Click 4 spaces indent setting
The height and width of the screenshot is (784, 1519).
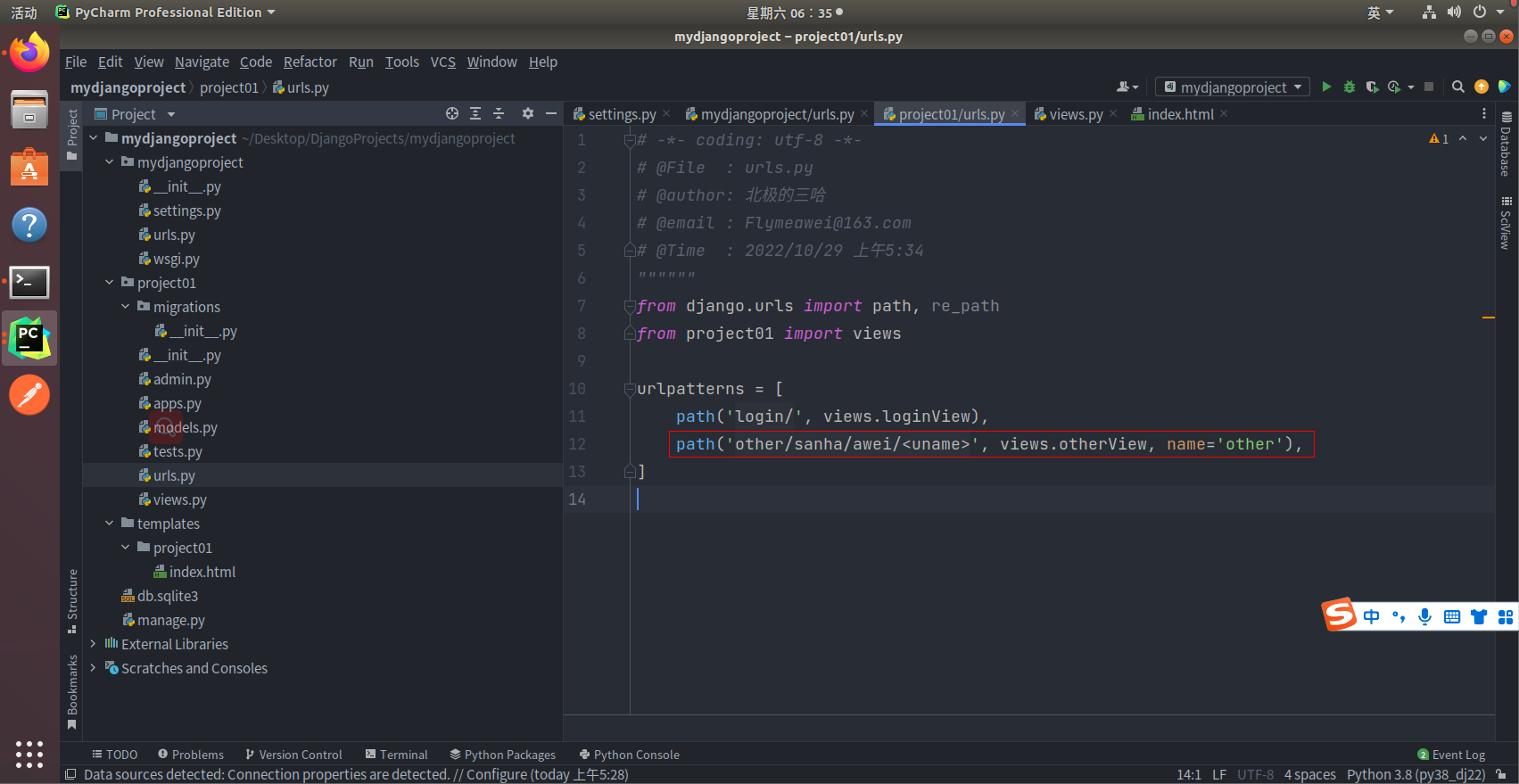(x=1309, y=774)
